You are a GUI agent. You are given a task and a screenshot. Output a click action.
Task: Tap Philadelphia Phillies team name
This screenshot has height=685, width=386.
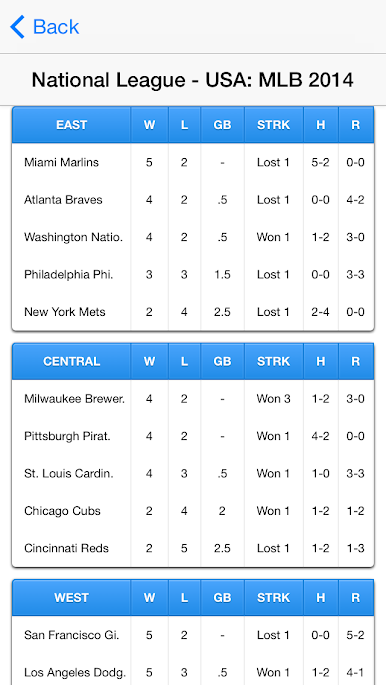pyautogui.click(x=69, y=275)
